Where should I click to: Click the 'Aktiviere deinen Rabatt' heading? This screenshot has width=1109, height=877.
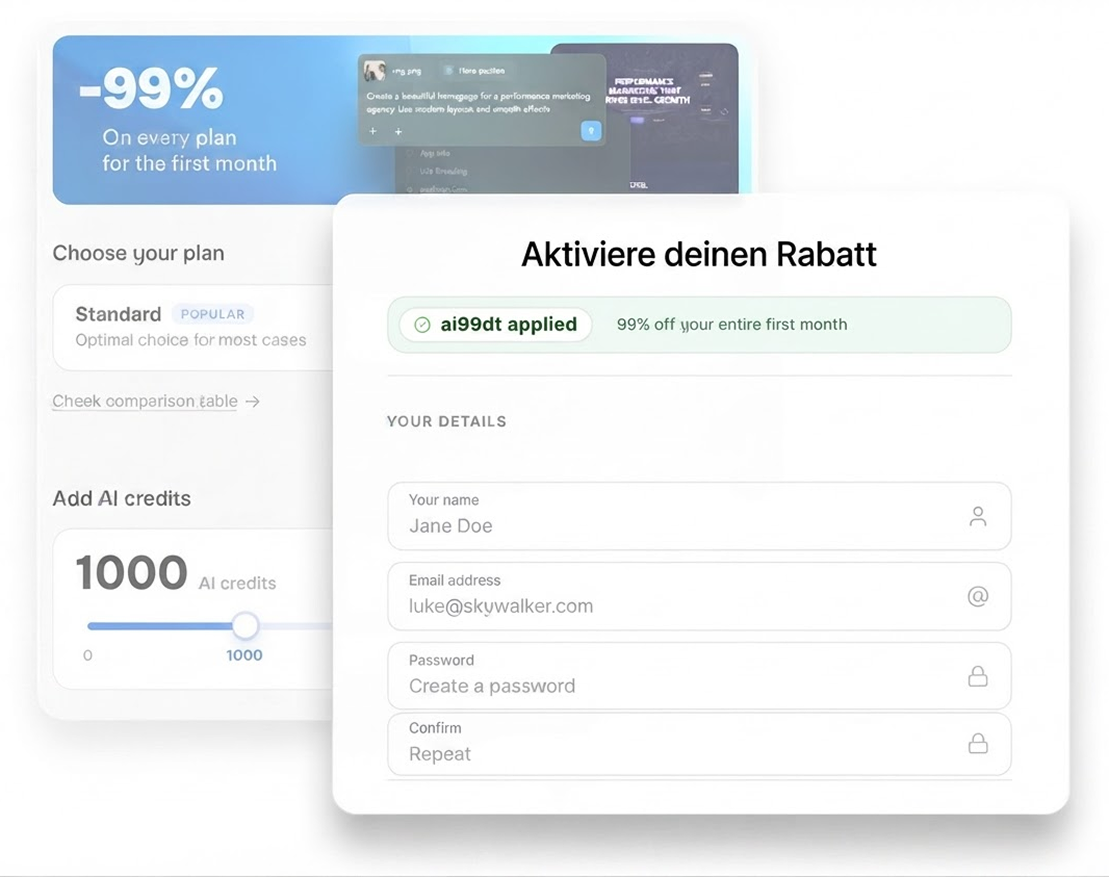[x=699, y=254]
